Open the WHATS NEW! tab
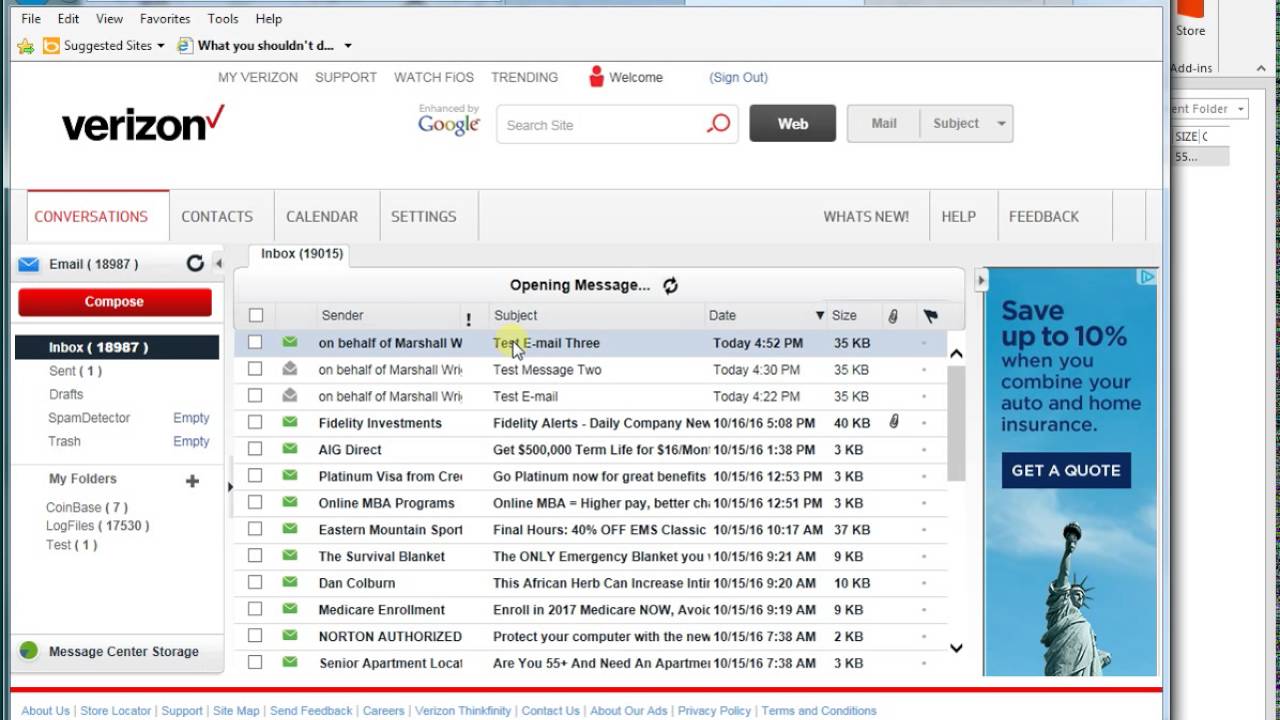Image resolution: width=1280 pixels, height=720 pixels. pyautogui.click(x=866, y=216)
